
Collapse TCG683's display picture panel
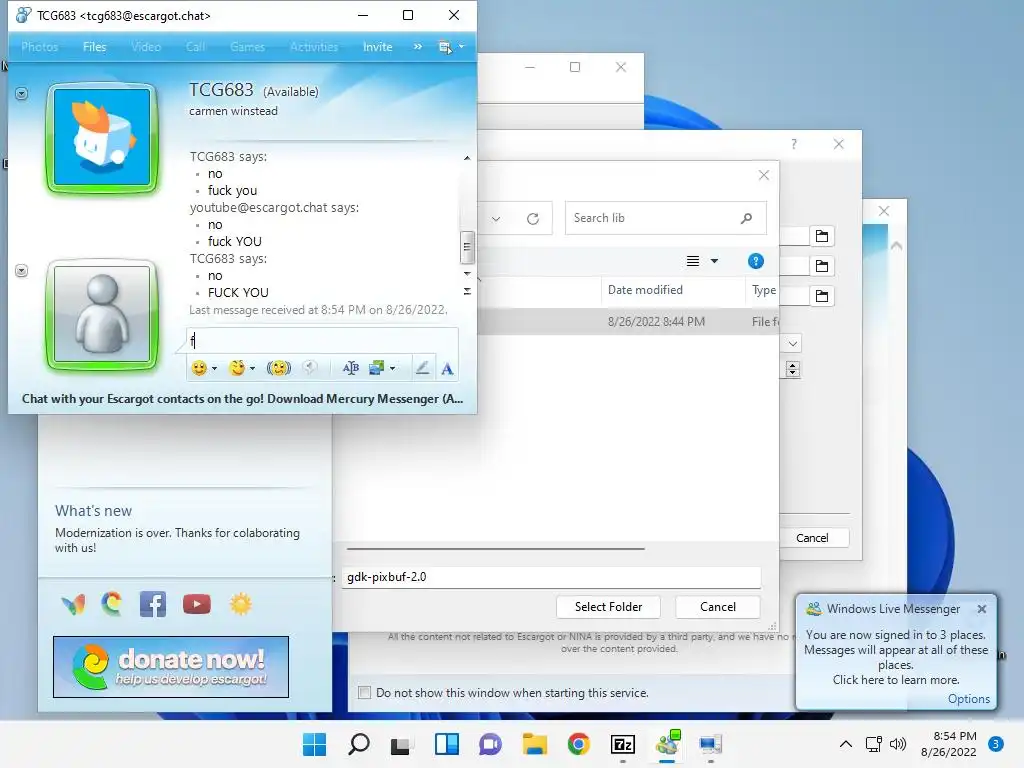(22, 94)
